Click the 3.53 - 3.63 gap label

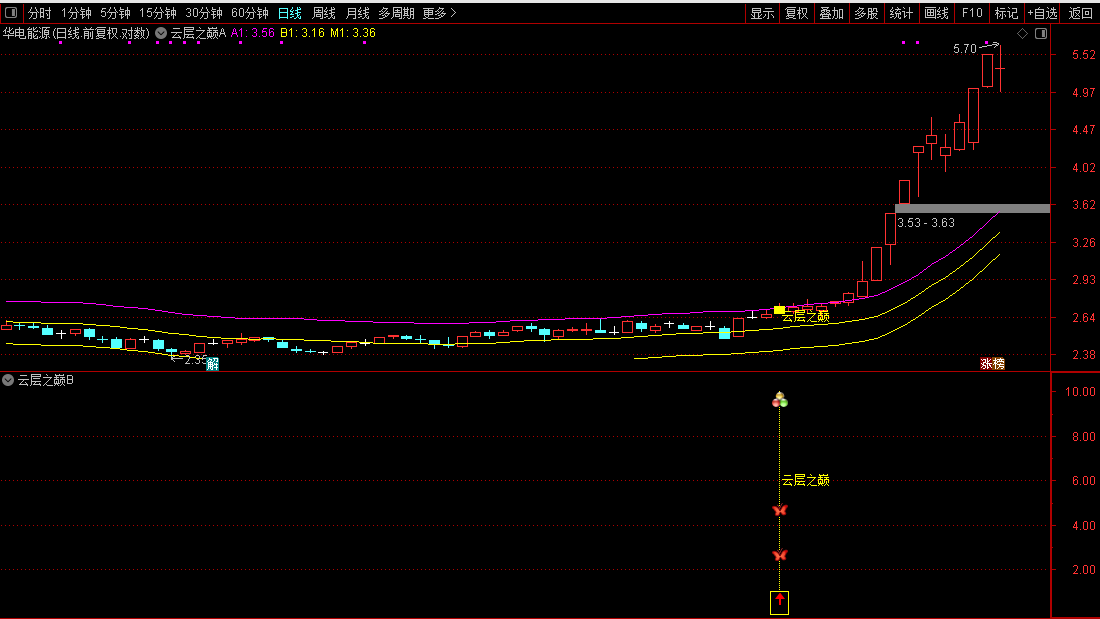(x=926, y=222)
